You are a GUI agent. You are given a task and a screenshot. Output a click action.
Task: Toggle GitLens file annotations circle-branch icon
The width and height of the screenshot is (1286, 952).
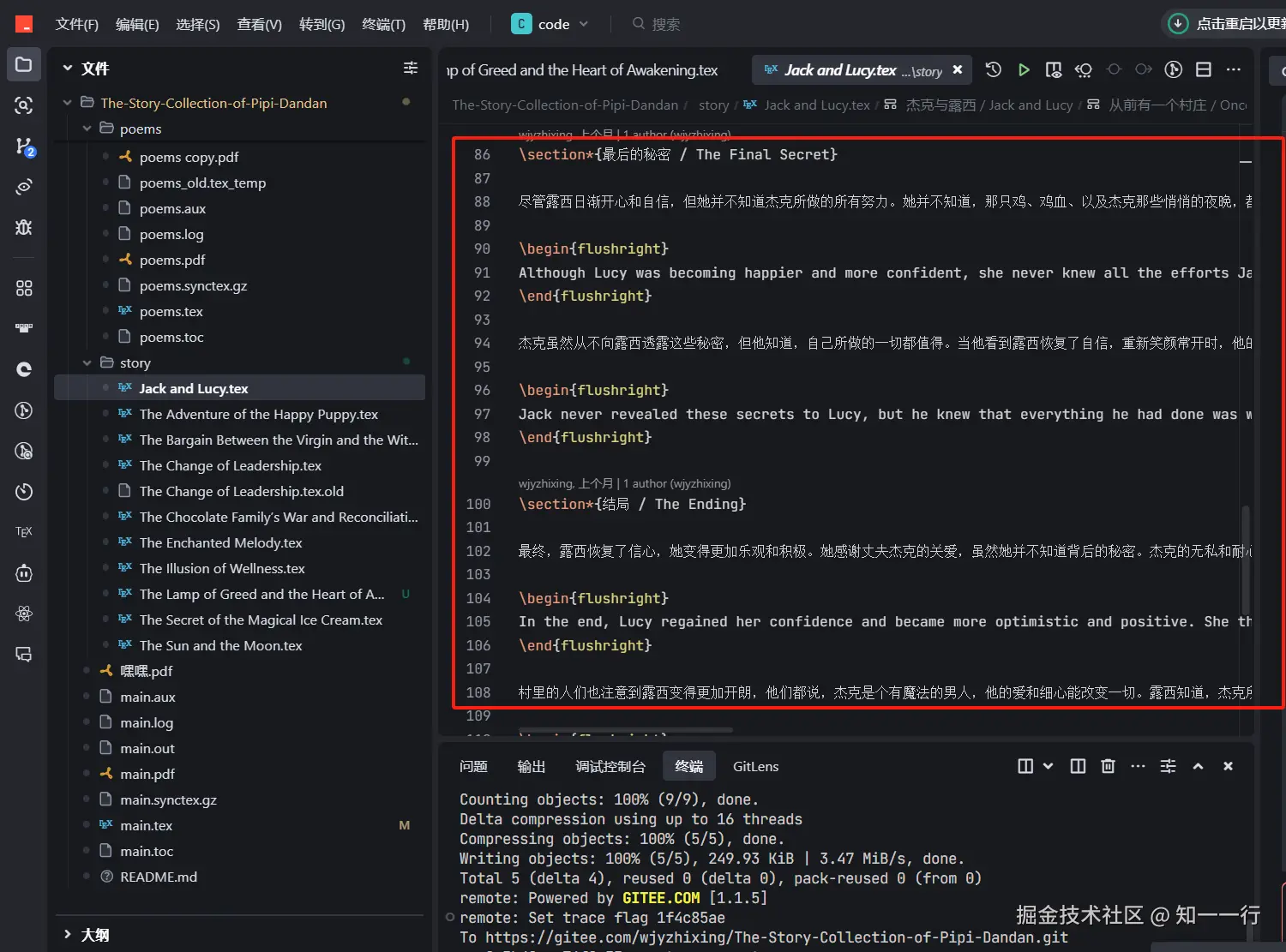point(1174,69)
